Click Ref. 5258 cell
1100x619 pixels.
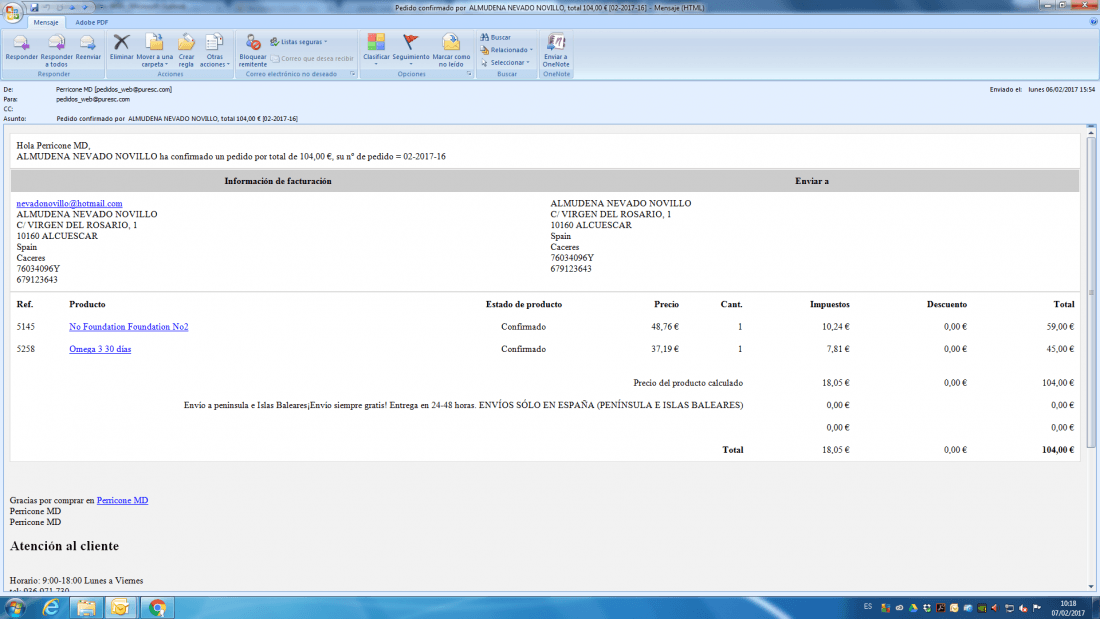pos(26,350)
